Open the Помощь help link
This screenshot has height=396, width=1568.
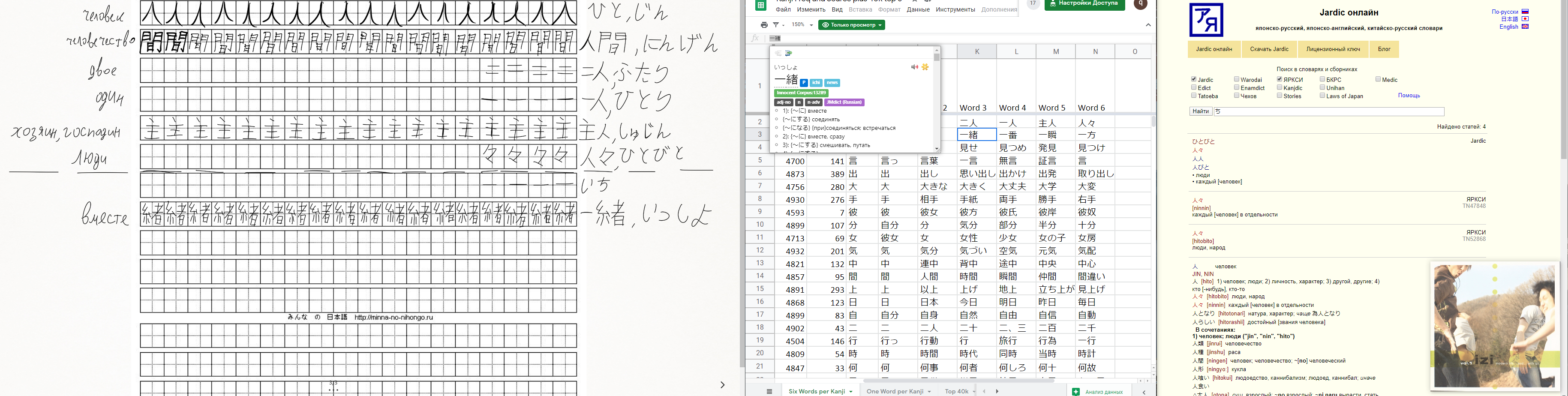click(x=1409, y=96)
